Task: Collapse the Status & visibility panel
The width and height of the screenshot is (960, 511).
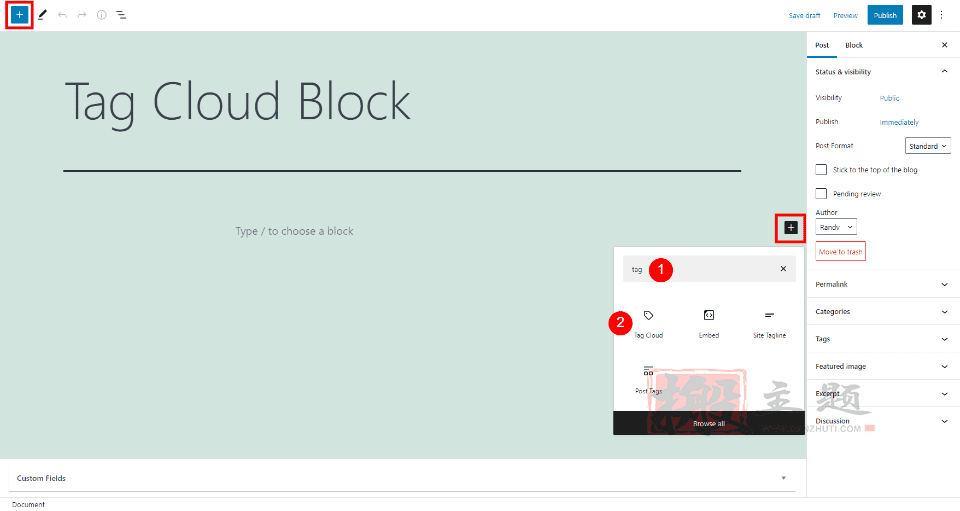Action: tap(884, 72)
